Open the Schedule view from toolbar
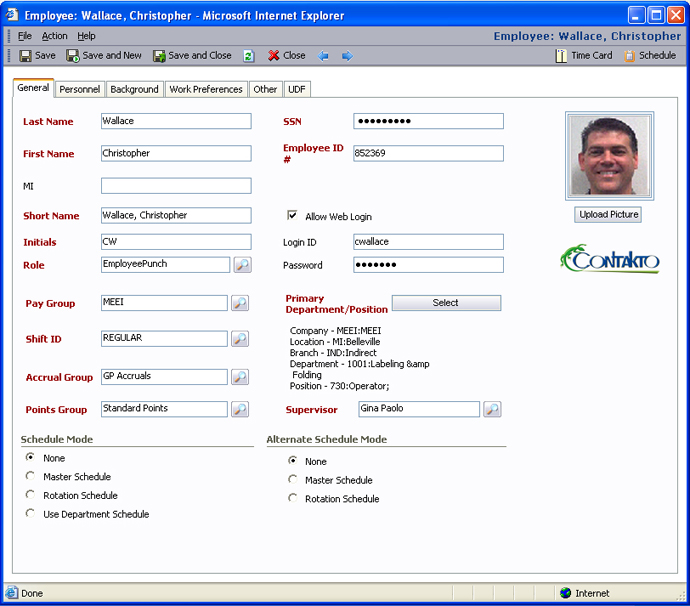Viewport: 690px width, 606px height. (x=650, y=56)
